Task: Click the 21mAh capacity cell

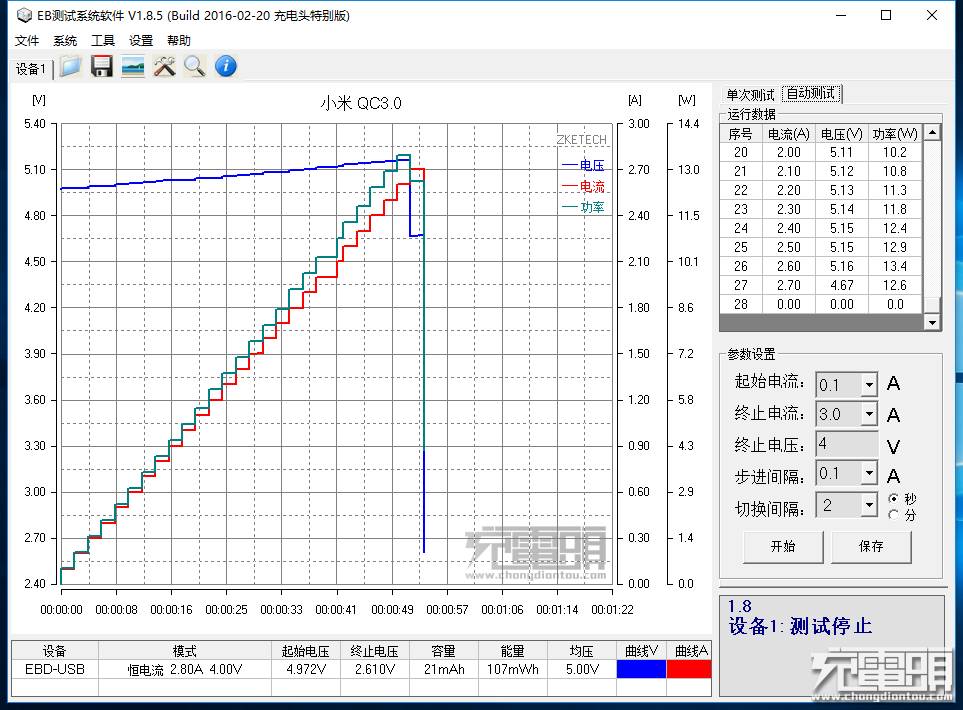Action: 443,669
